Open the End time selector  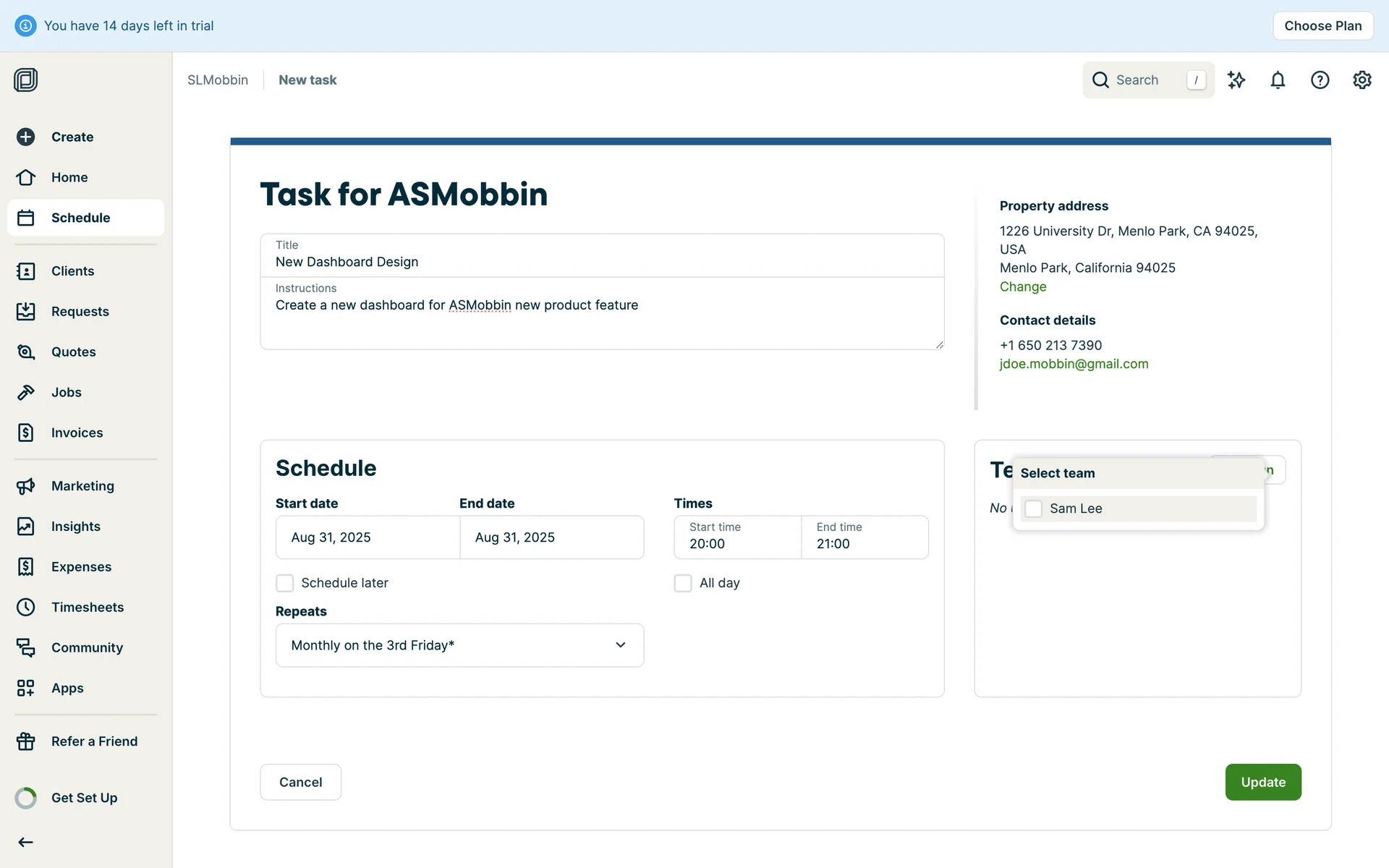pos(865,537)
